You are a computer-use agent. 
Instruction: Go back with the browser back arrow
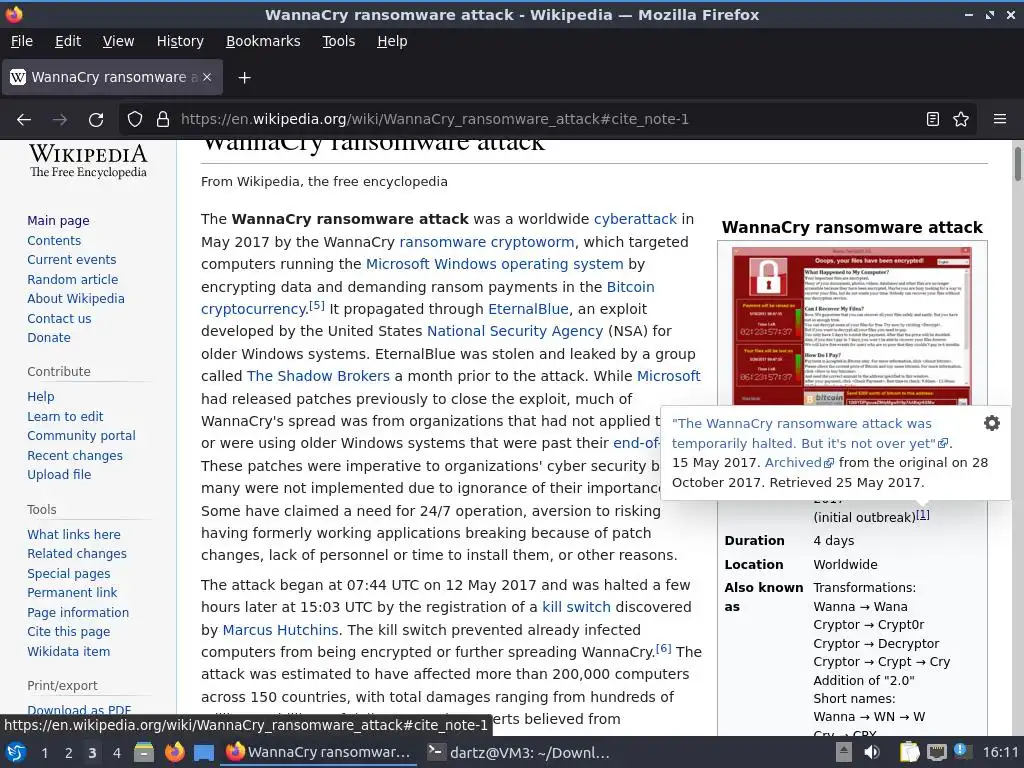coord(24,120)
